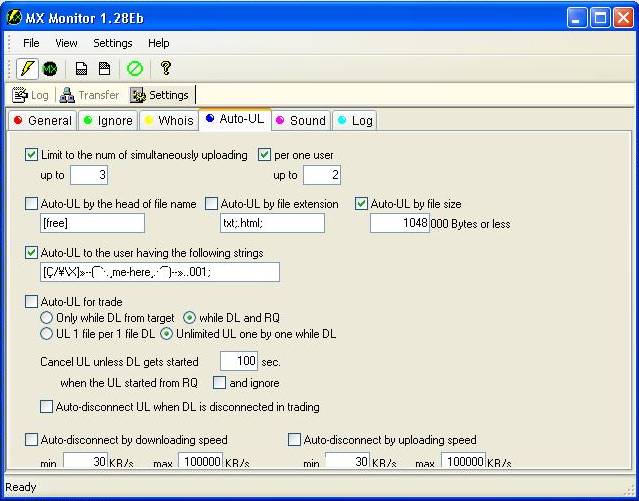Click the '000 Bytes or less' label

tap(470, 224)
